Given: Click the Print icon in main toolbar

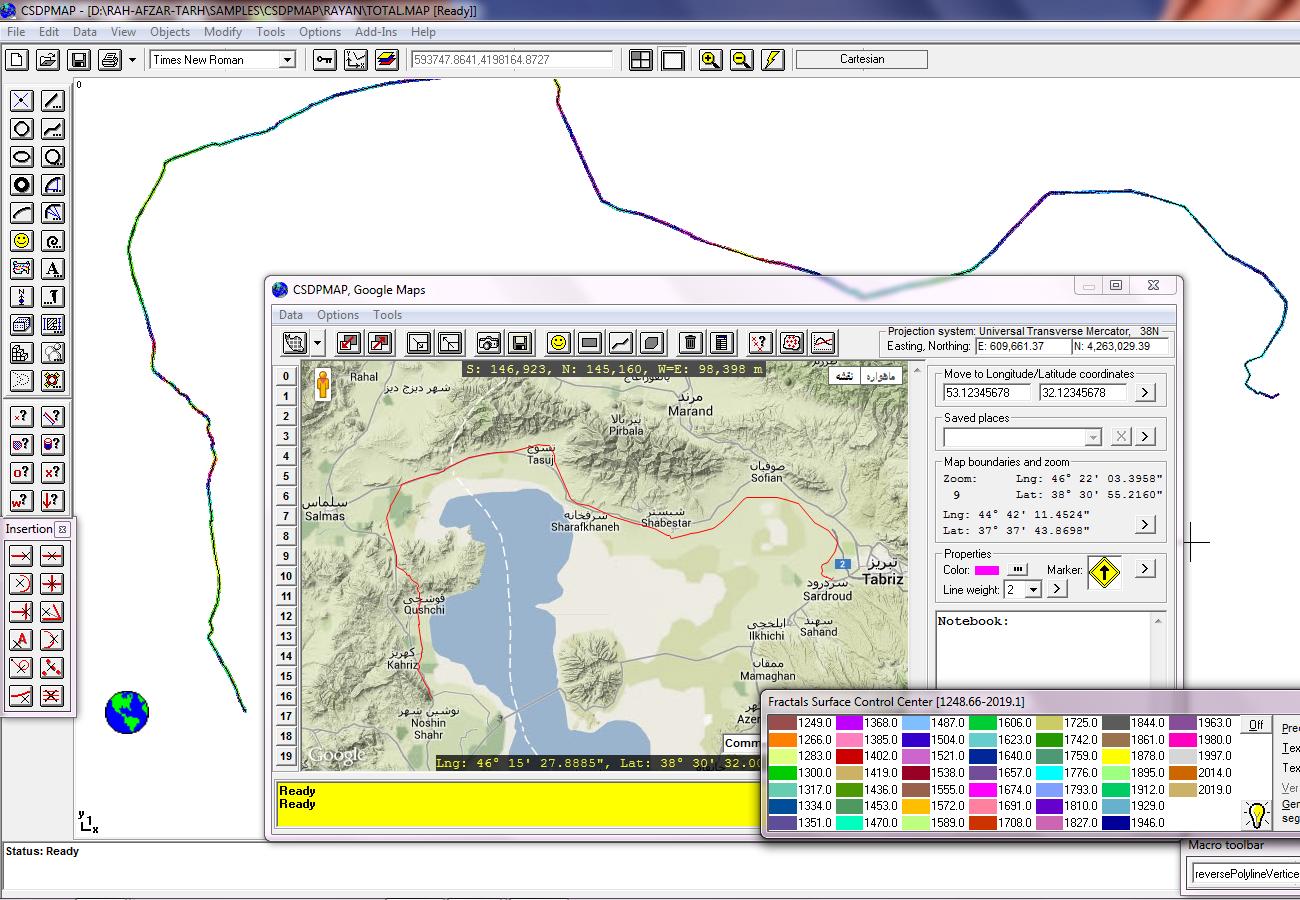Looking at the screenshot, I should (x=109, y=60).
